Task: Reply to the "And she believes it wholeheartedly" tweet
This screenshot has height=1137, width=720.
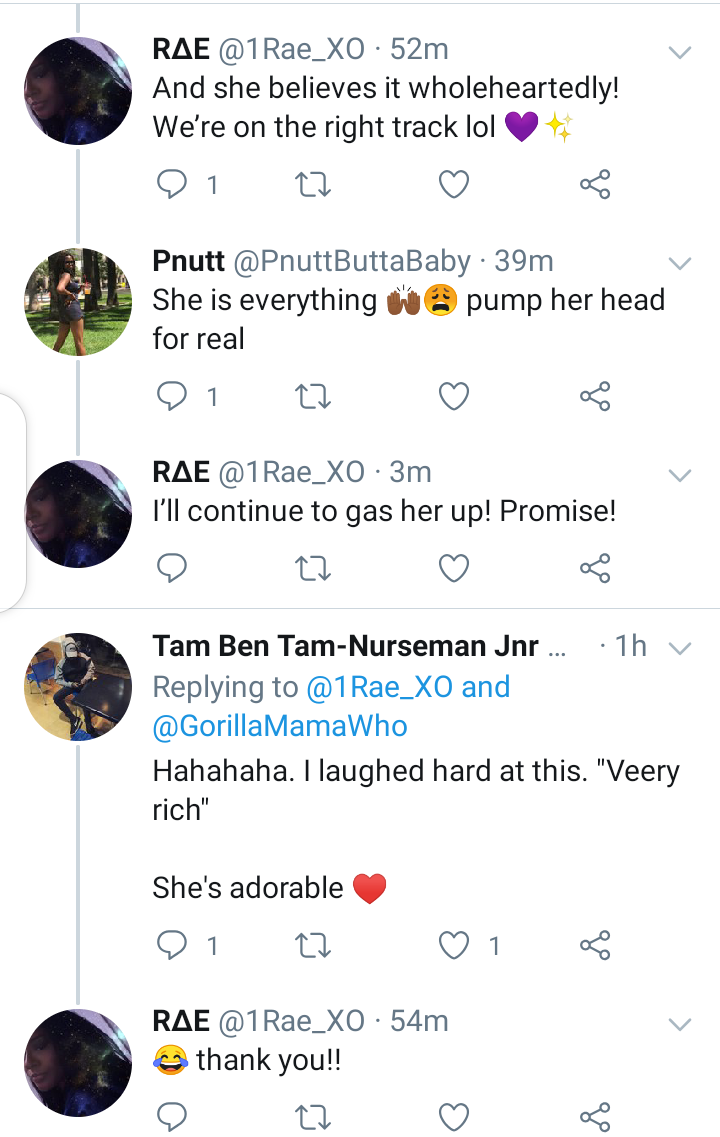Action: [x=173, y=184]
